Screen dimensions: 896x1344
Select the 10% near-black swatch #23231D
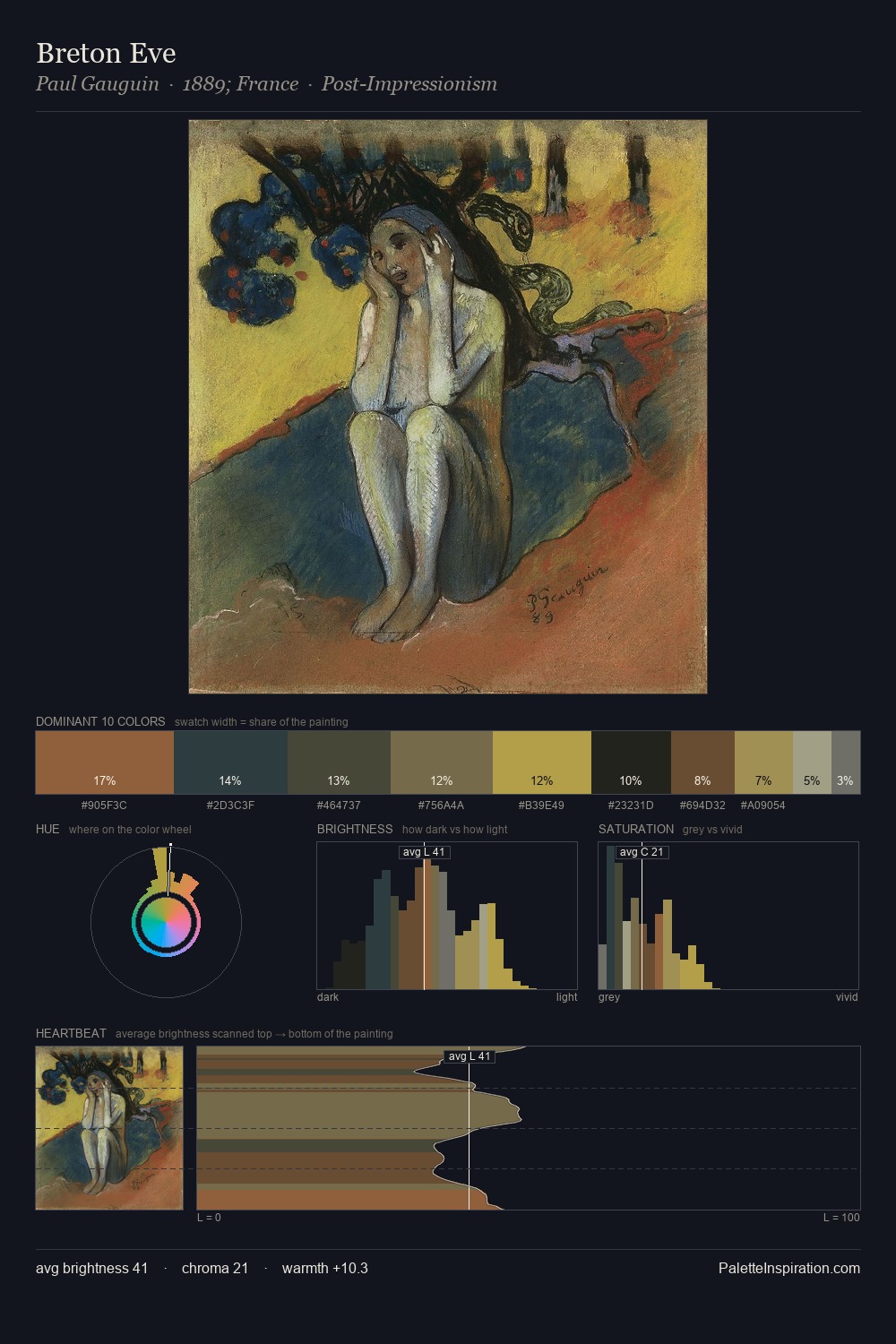631,762
